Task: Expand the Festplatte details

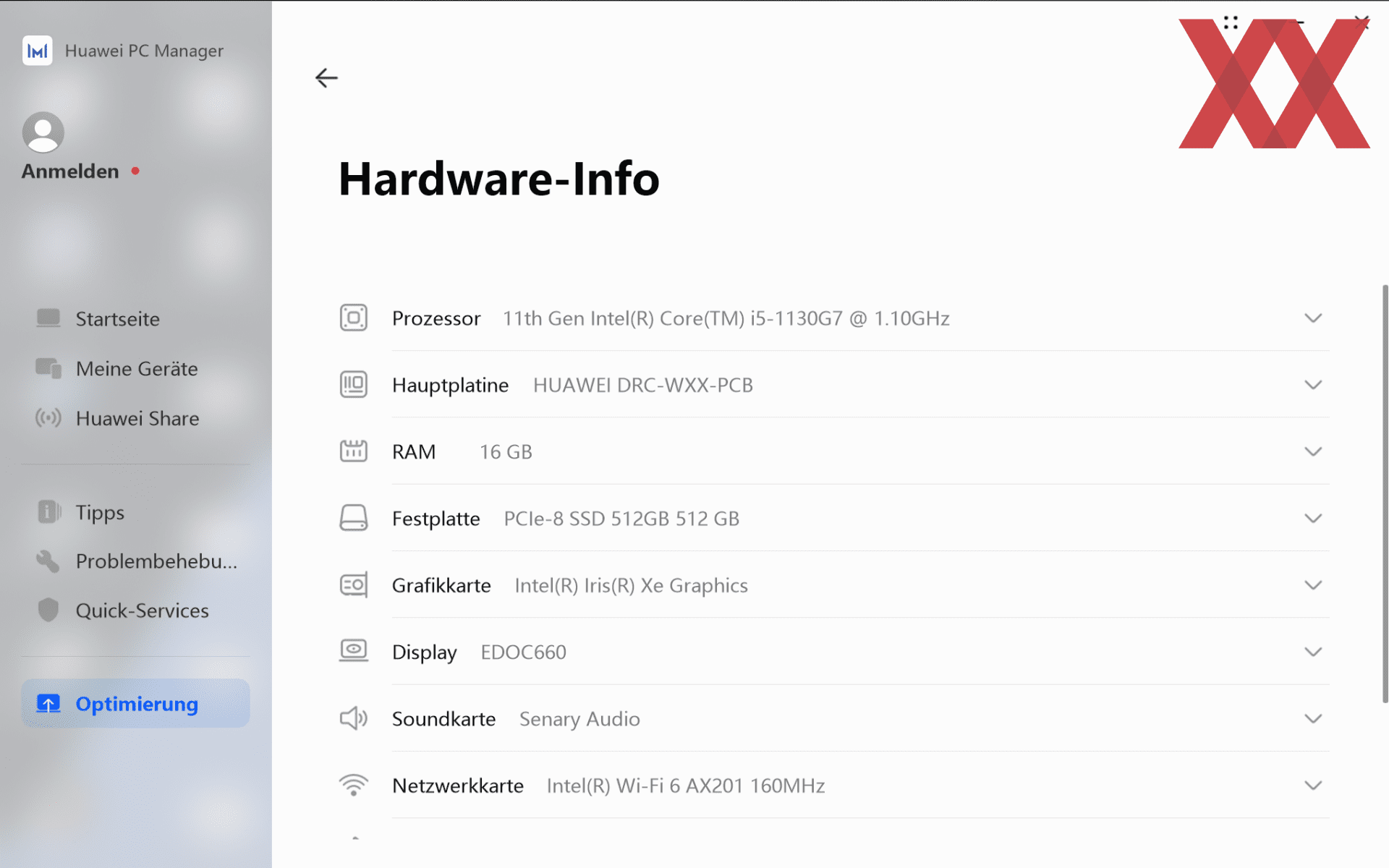Action: click(x=1313, y=518)
